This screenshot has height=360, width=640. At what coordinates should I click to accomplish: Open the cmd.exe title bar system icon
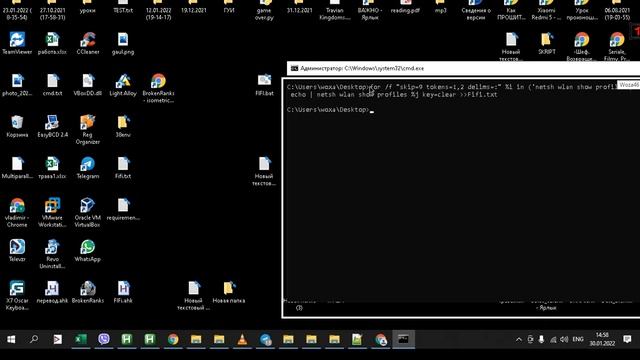[x=294, y=69]
